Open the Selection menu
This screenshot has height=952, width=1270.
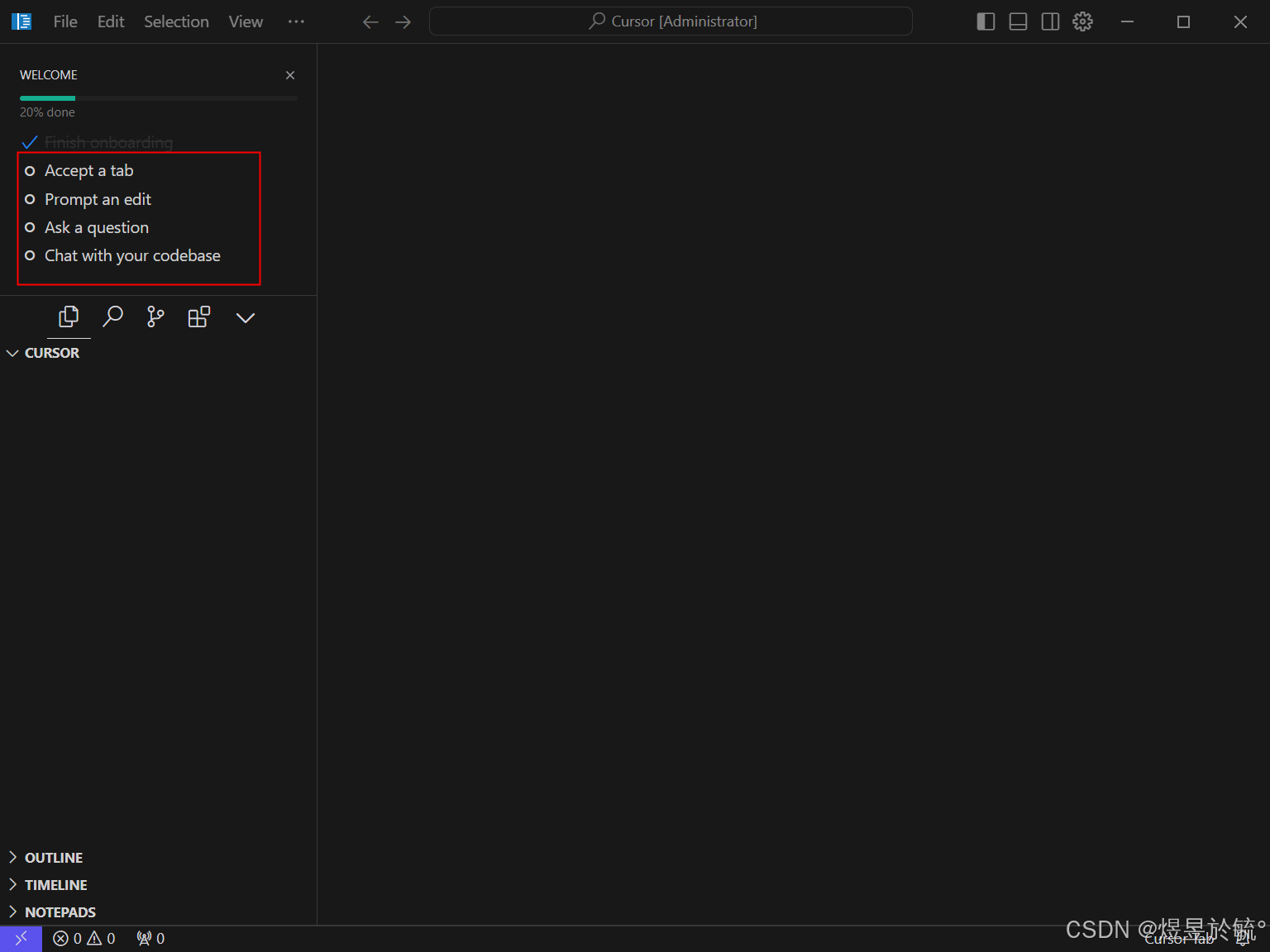[x=176, y=21]
